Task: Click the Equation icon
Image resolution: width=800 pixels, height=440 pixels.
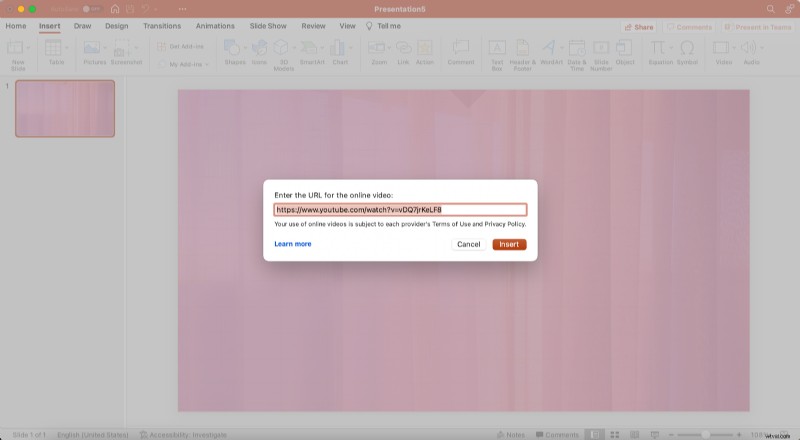Action: click(657, 47)
